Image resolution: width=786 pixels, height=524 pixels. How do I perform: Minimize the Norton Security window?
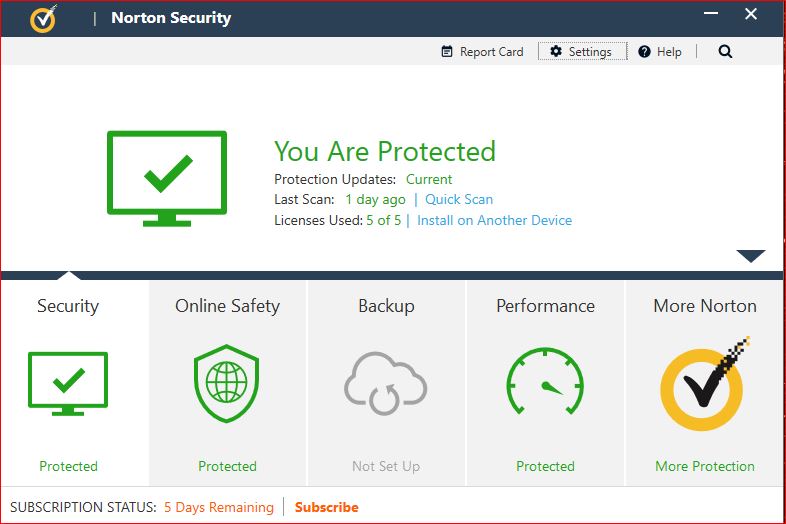[711, 13]
